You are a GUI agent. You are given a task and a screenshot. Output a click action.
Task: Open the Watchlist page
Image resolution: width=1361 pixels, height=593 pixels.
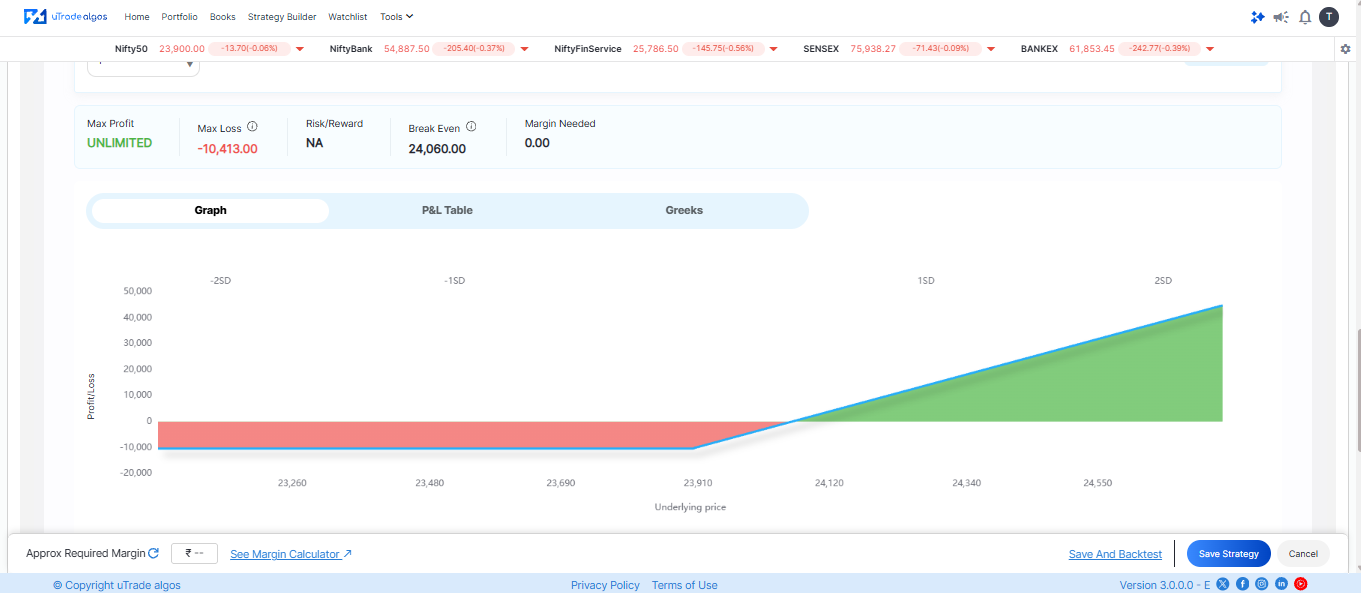(x=348, y=17)
